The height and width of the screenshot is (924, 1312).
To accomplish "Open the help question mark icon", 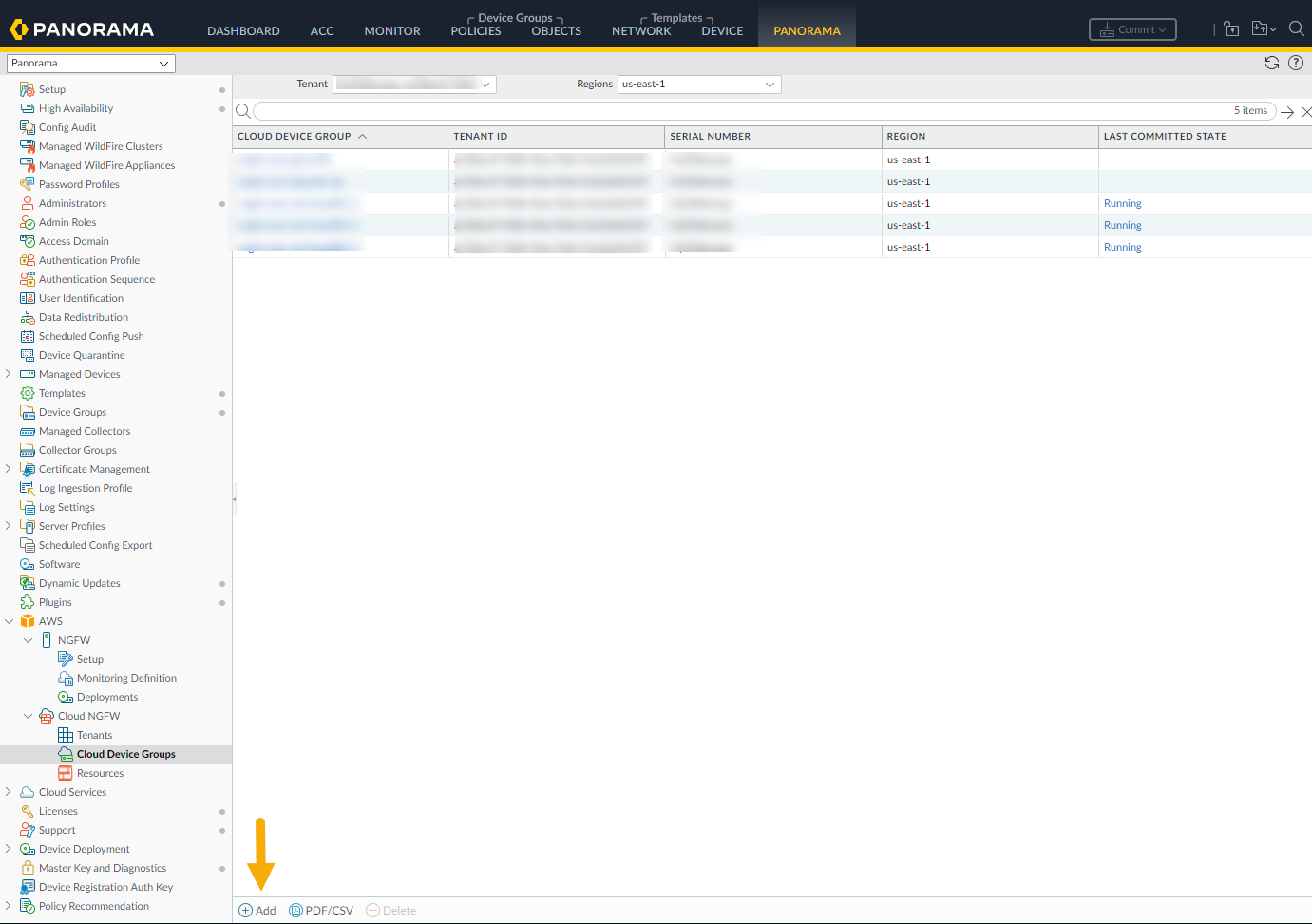I will click(x=1296, y=63).
